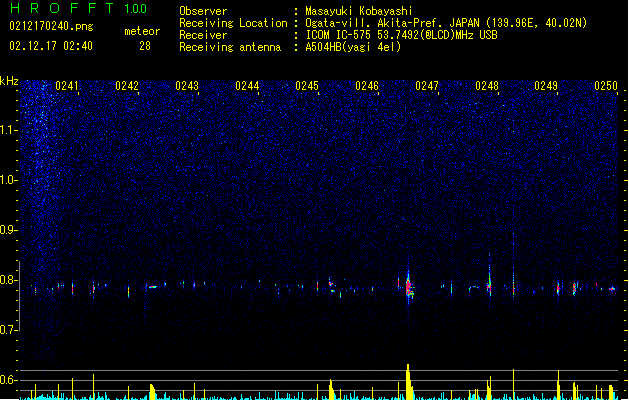Click the 0249 time marker
The width and height of the screenshot is (629, 400).
546,86
